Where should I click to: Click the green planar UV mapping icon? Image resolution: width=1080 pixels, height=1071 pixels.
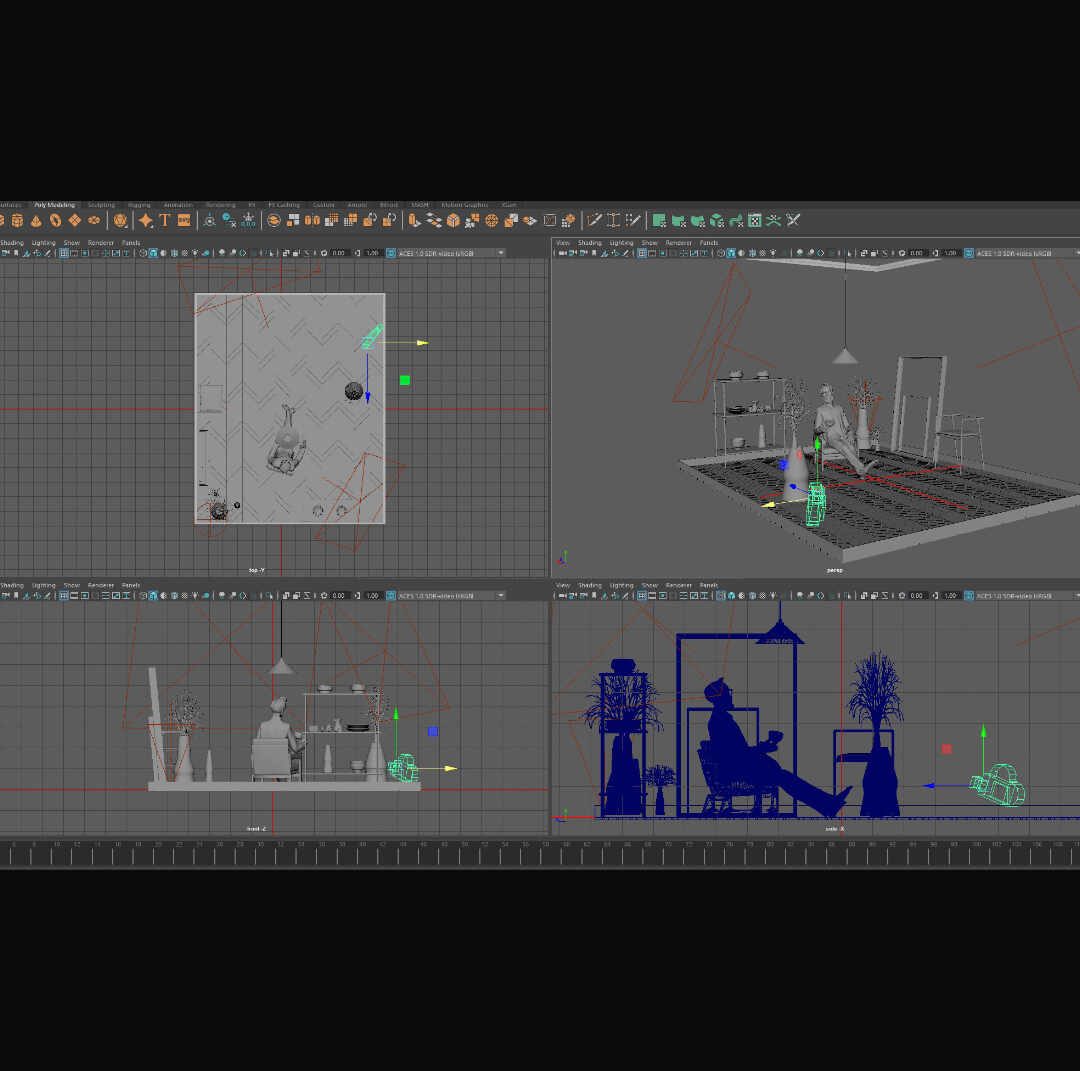[x=659, y=221]
